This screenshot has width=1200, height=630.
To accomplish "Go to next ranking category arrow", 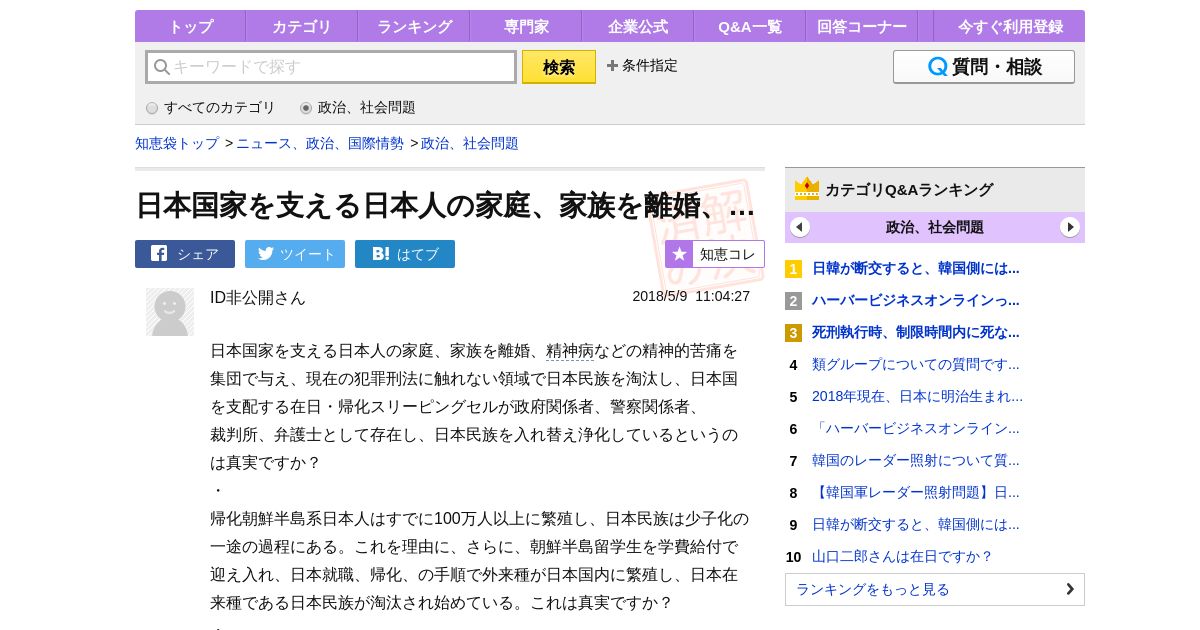I will pyautogui.click(x=1070, y=227).
